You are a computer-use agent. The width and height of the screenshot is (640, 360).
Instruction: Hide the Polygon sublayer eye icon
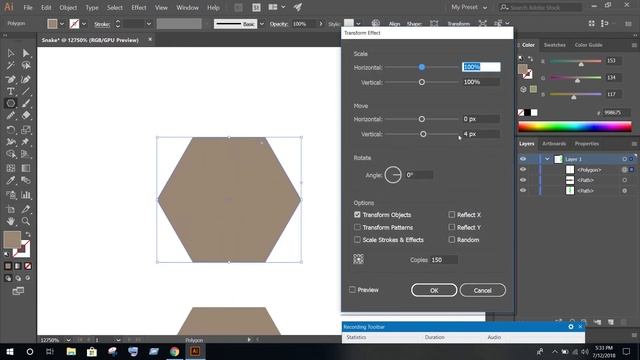point(523,169)
